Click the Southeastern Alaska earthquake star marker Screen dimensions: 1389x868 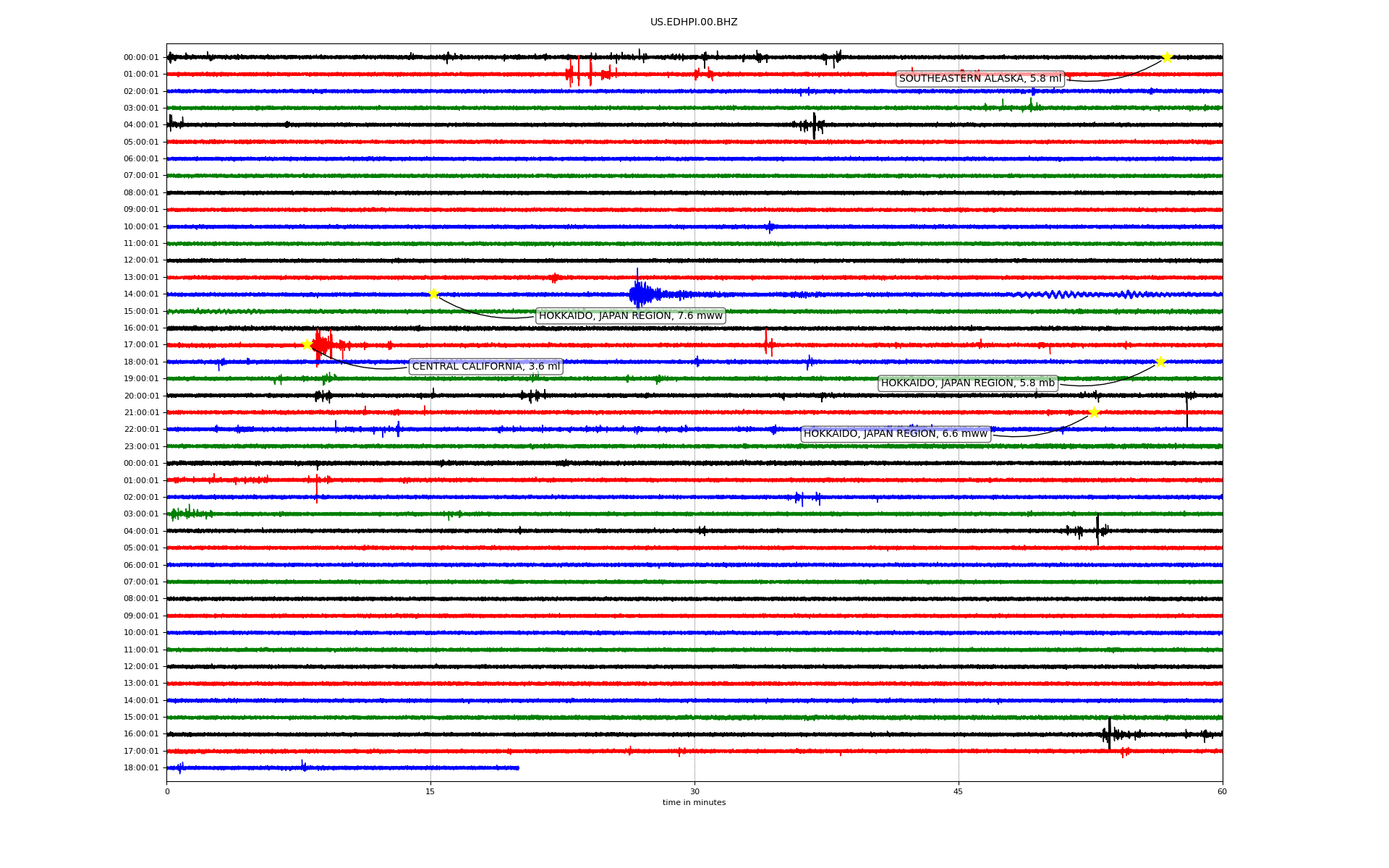tap(1166, 57)
